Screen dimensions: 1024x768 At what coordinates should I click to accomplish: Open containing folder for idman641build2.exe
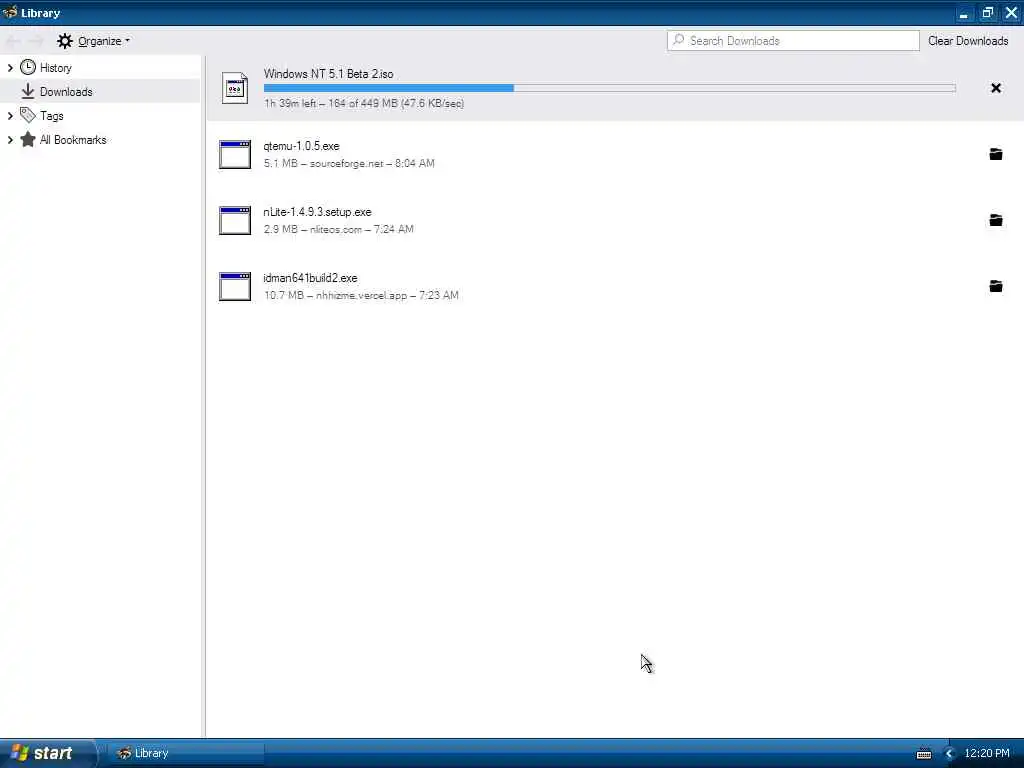[x=995, y=286]
